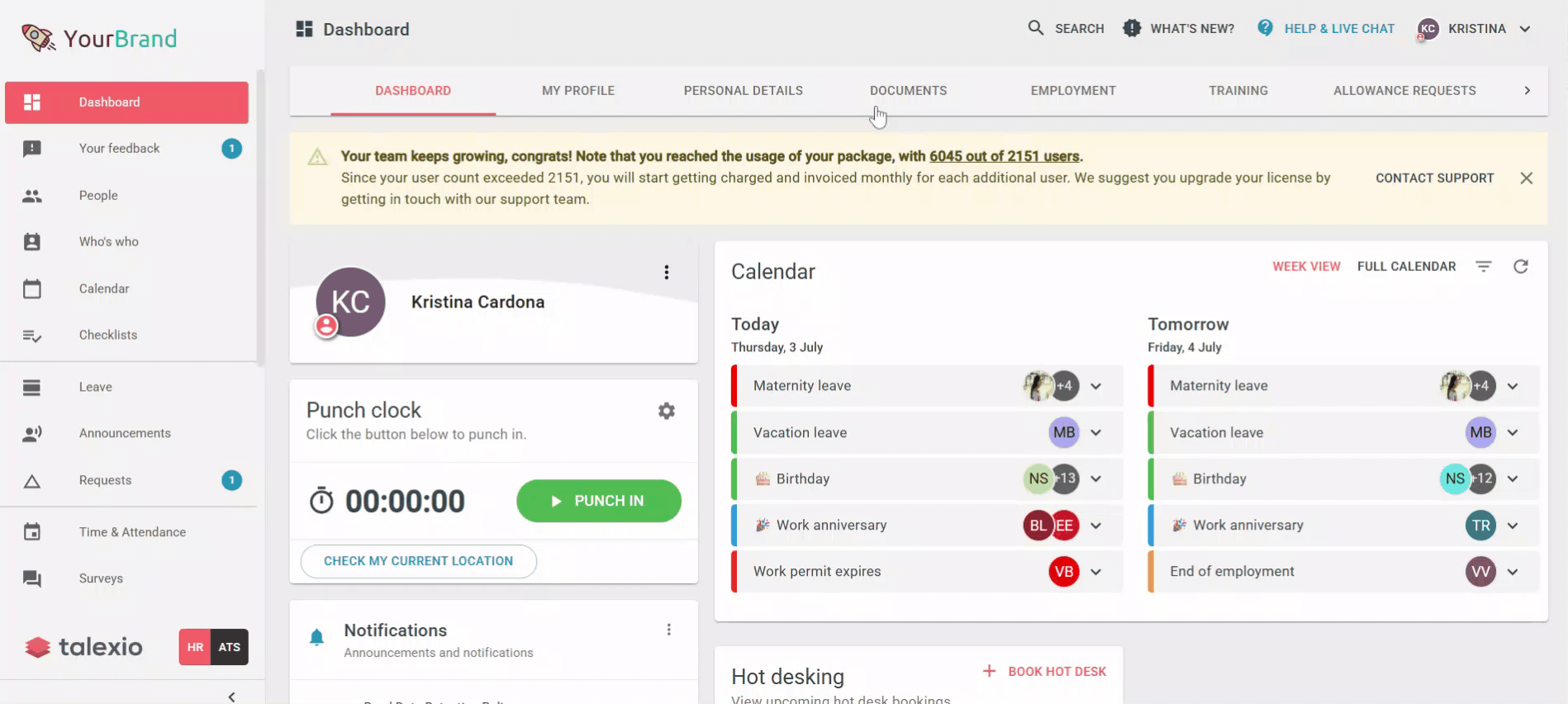Open Time & Attendance section

click(x=126, y=533)
